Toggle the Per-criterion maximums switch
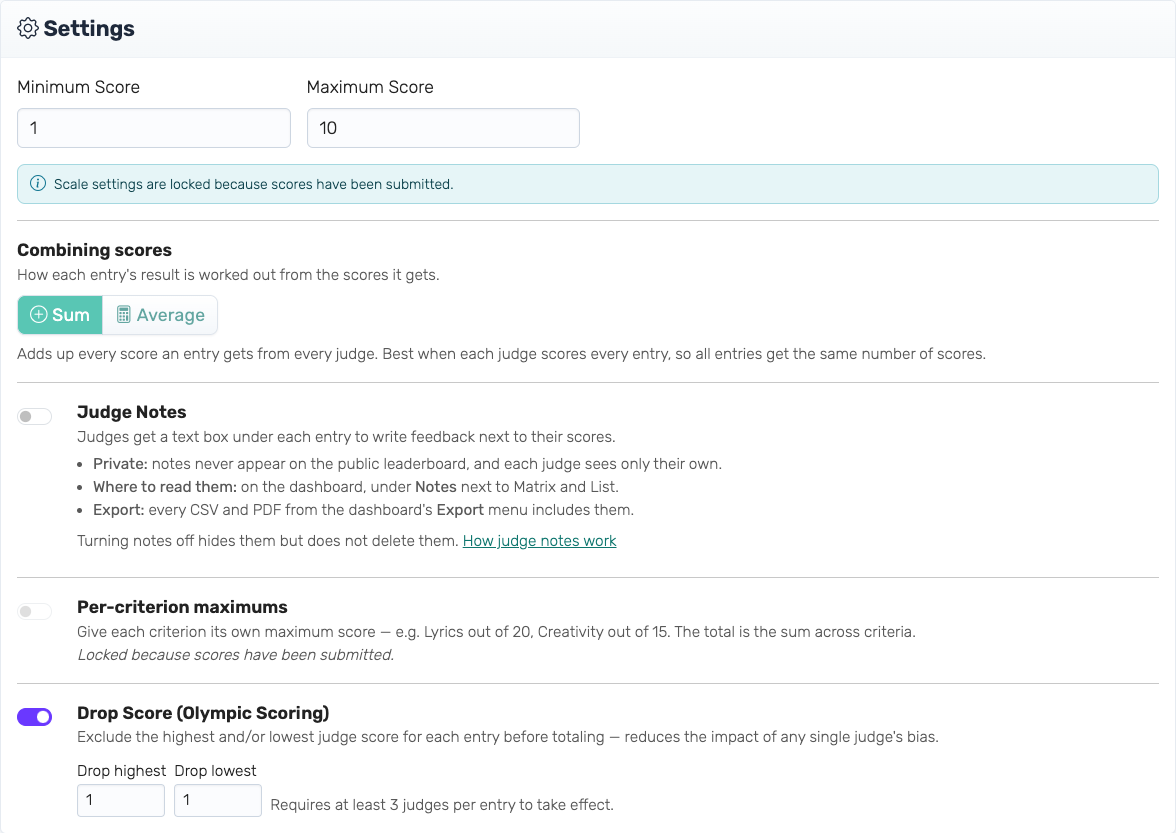 tap(34, 611)
